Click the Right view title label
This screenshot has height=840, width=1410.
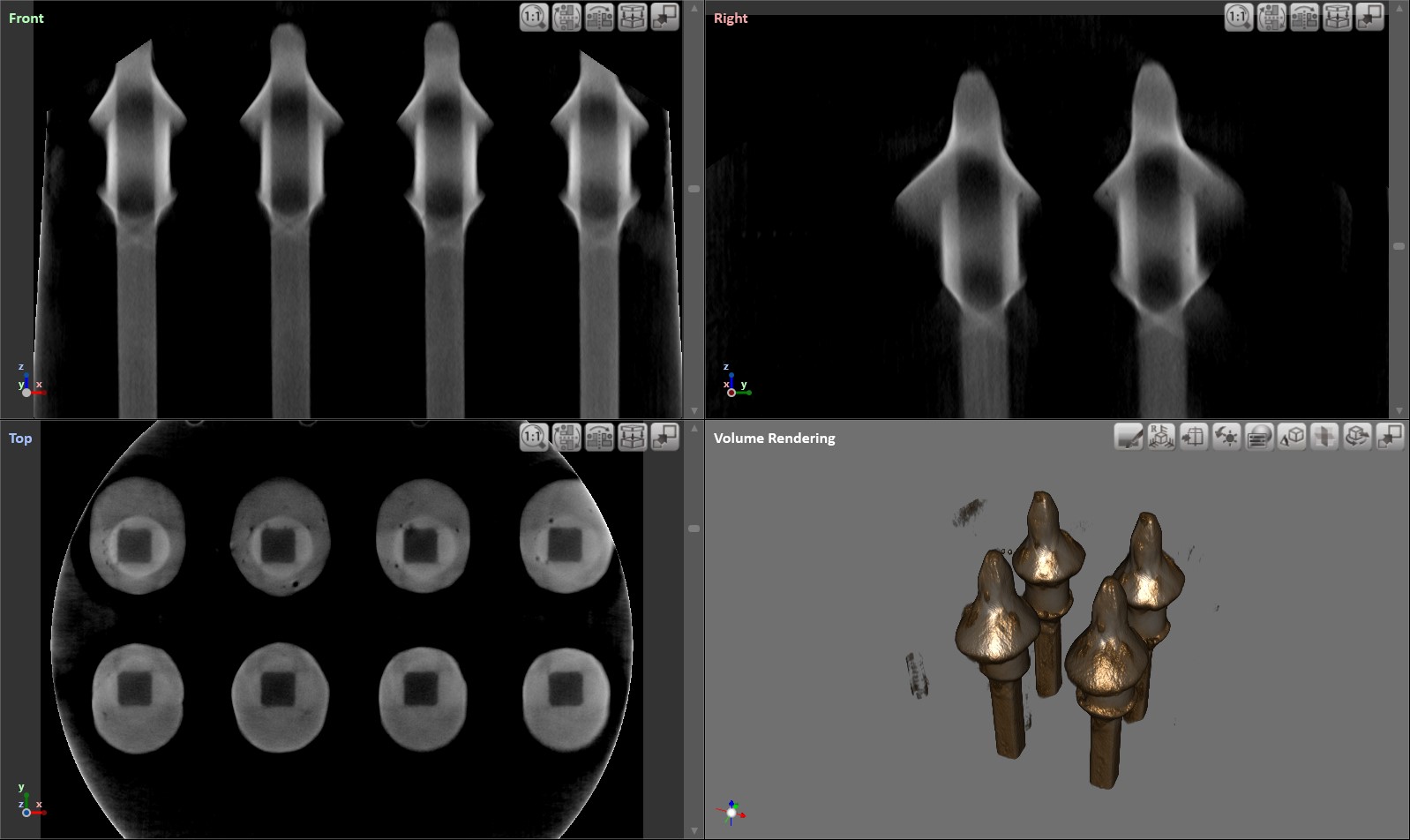click(731, 18)
